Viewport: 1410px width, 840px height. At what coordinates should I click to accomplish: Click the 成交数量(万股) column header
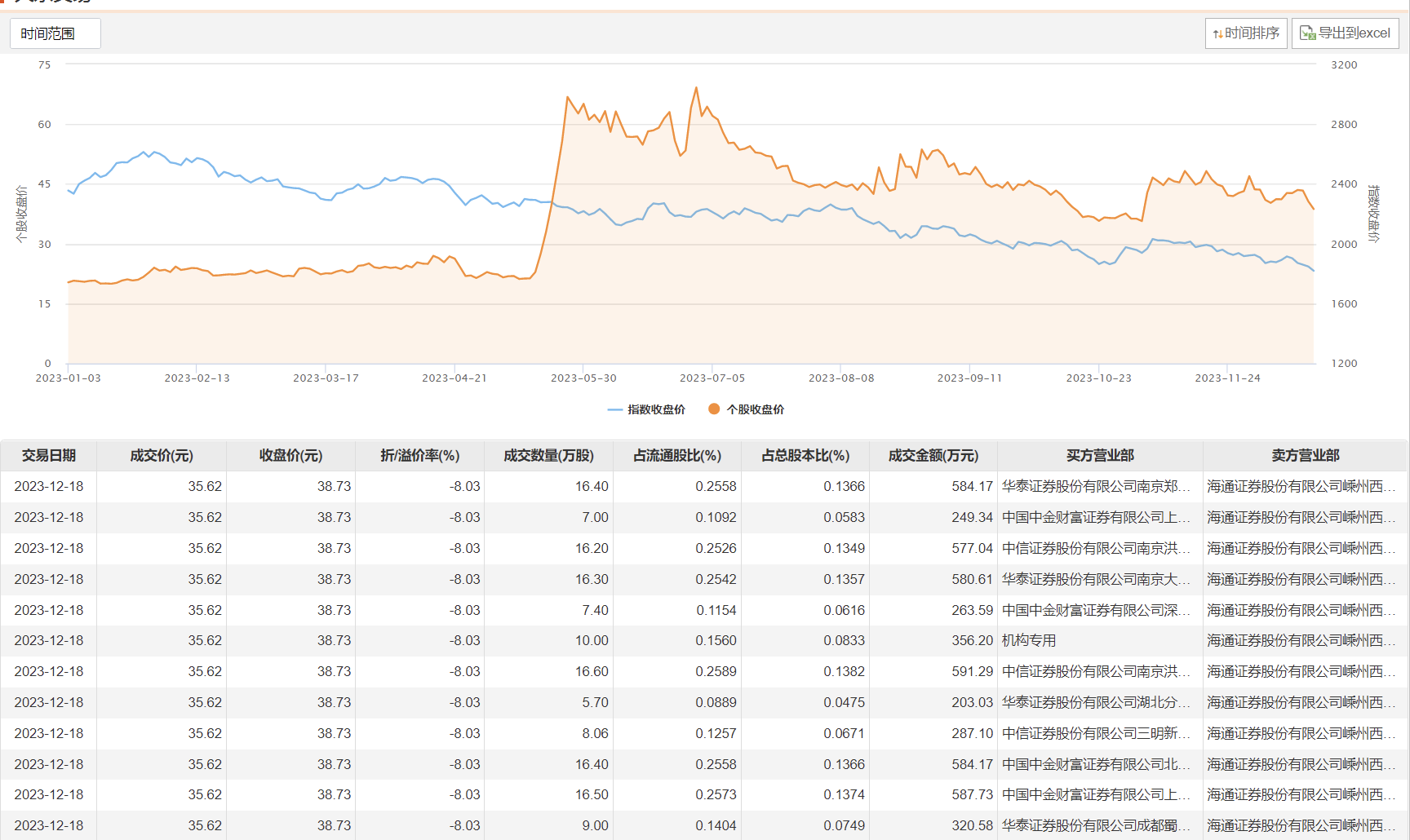click(548, 456)
